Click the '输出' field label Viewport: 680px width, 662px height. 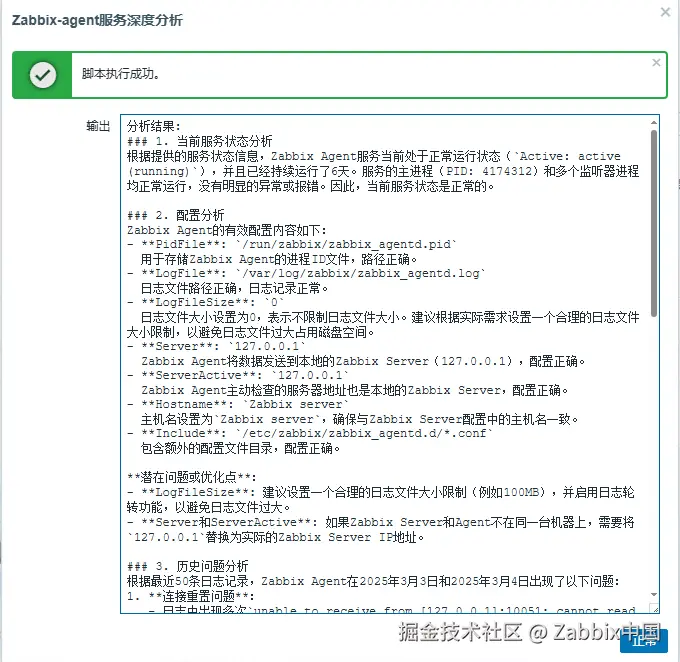(98, 126)
